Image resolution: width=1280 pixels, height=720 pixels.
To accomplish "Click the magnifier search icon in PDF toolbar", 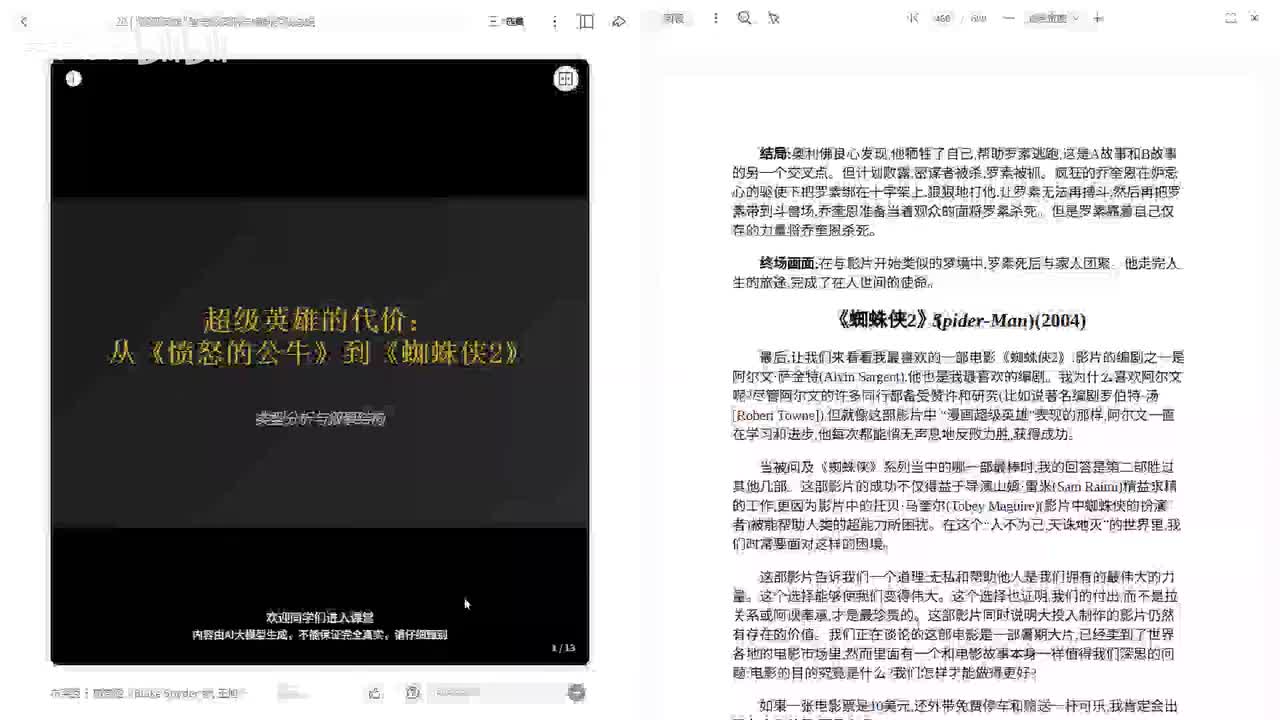I will pyautogui.click(x=744, y=18).
